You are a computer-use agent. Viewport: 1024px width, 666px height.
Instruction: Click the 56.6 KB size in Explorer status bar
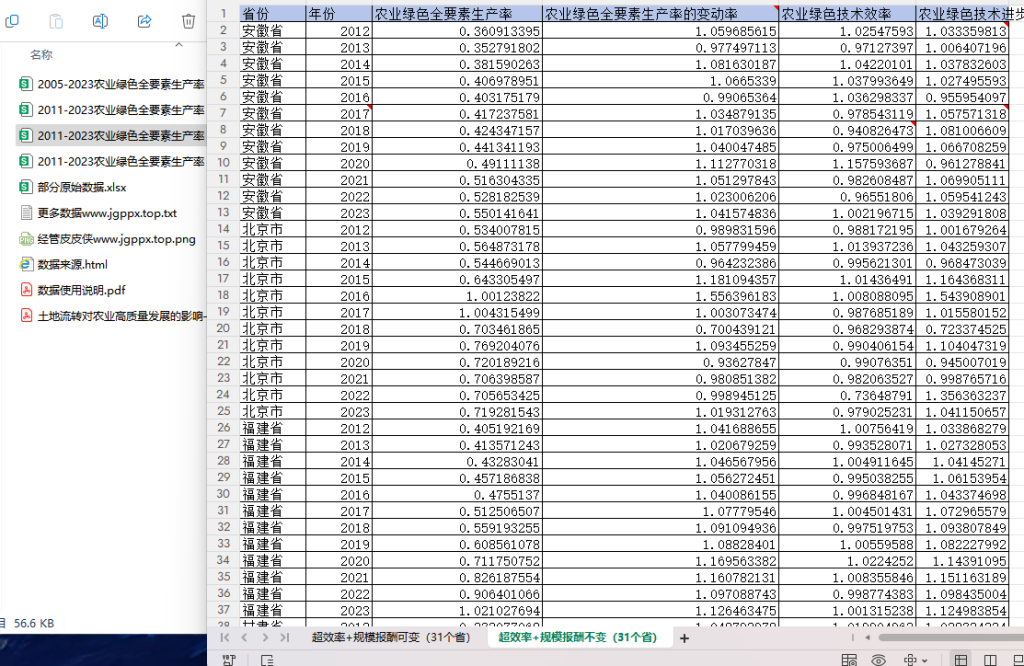pos(34,623)
